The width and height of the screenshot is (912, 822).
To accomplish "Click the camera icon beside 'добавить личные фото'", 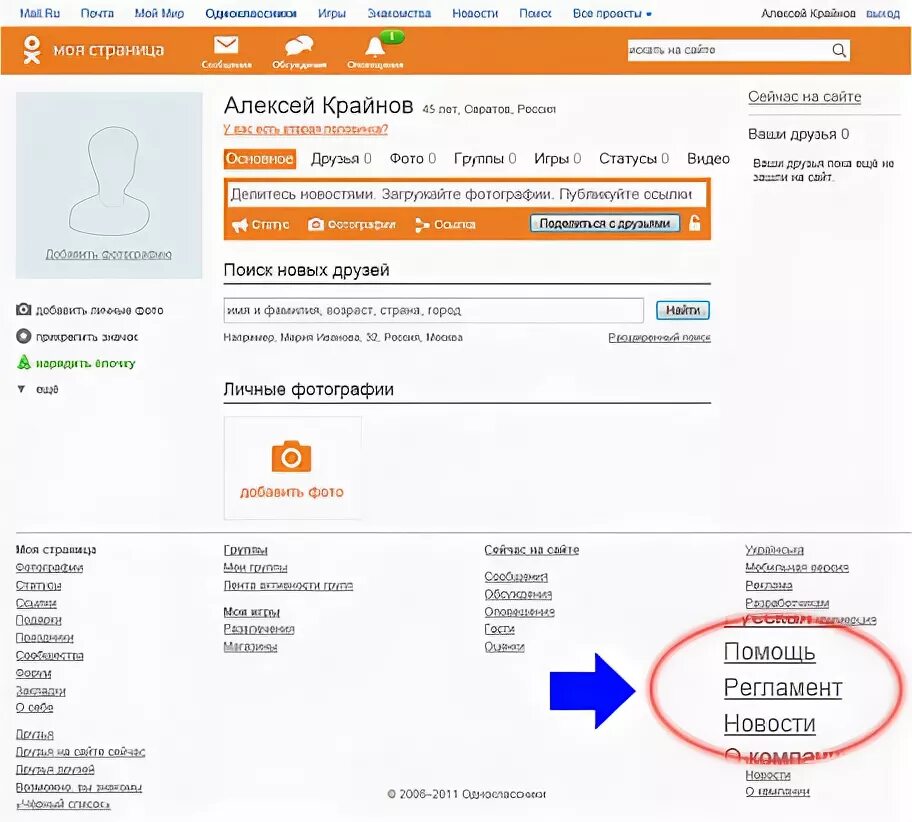I will coord(23,309).
